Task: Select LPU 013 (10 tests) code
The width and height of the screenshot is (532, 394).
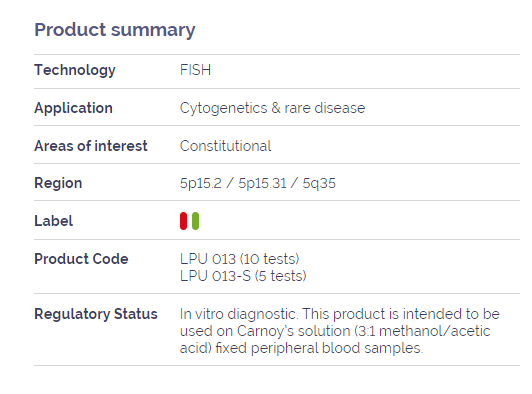Action: 240,259
